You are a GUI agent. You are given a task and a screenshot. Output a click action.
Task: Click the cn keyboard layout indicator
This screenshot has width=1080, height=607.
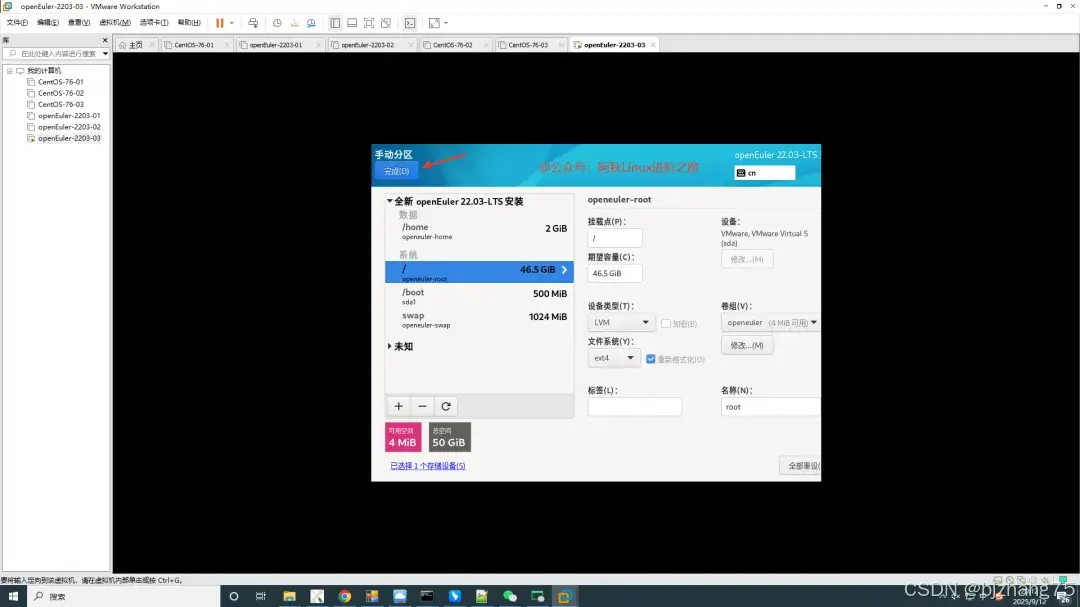(765, 173)
